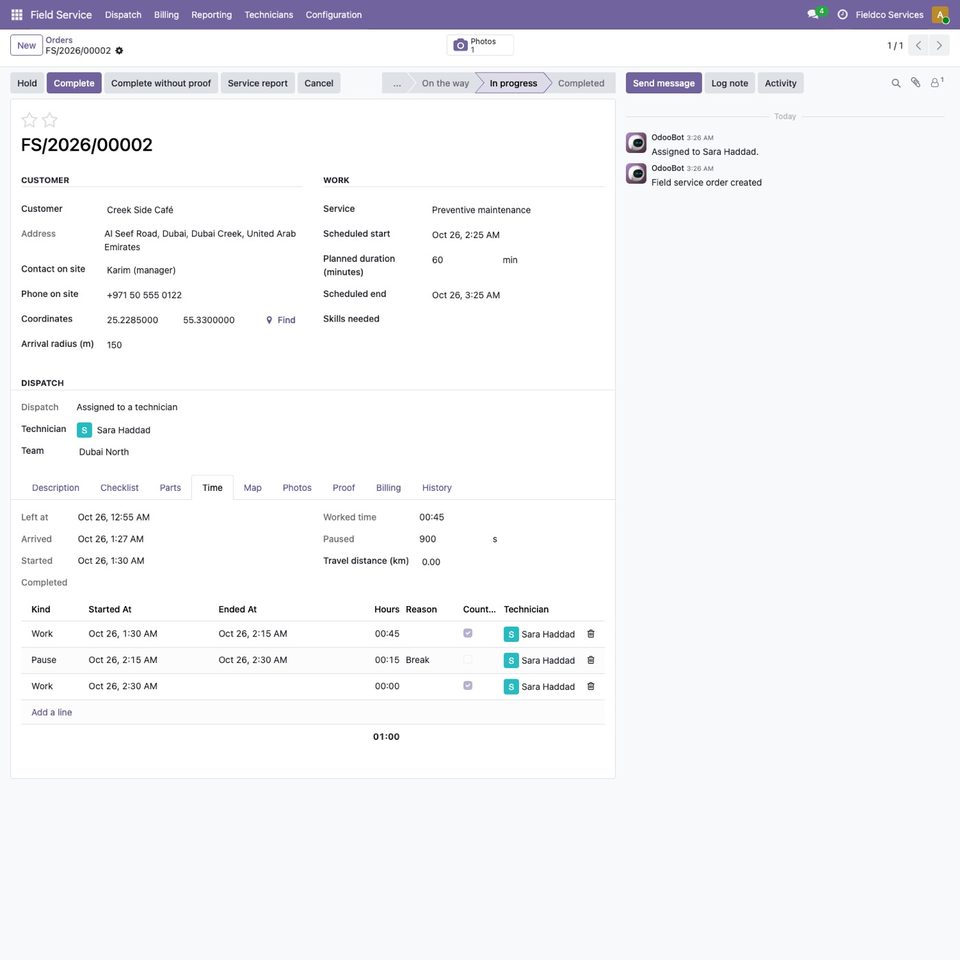The height and width of the screenshot is (960, 960).
Task: Delete the Work row started 2:30 AM
Action: coord(591,686)
